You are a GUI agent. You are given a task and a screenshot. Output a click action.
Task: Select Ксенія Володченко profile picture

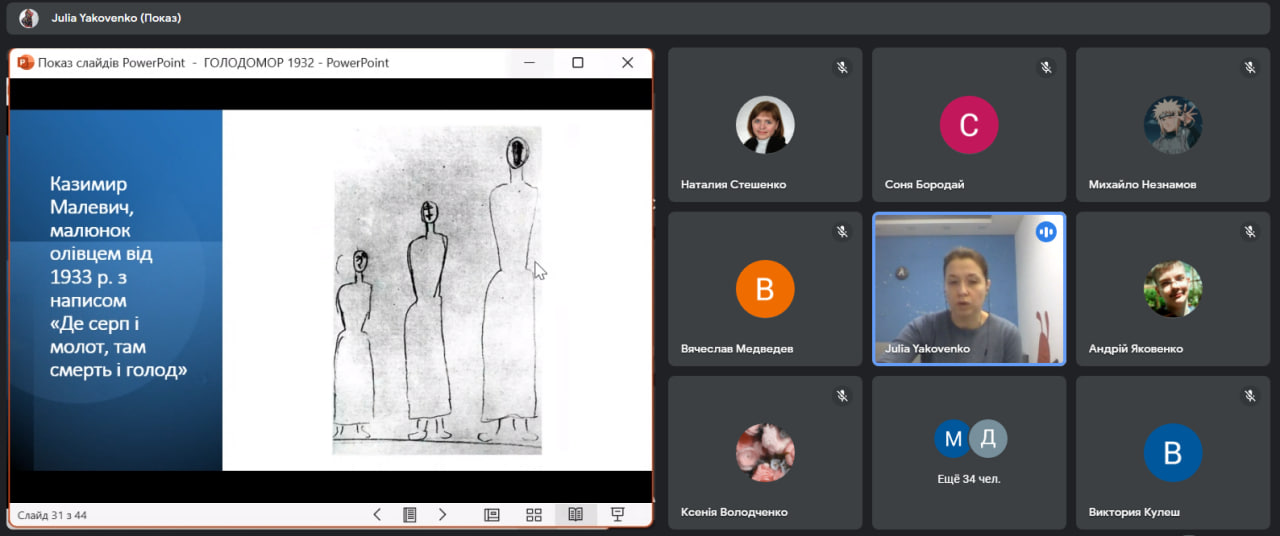tap(765, 453)
